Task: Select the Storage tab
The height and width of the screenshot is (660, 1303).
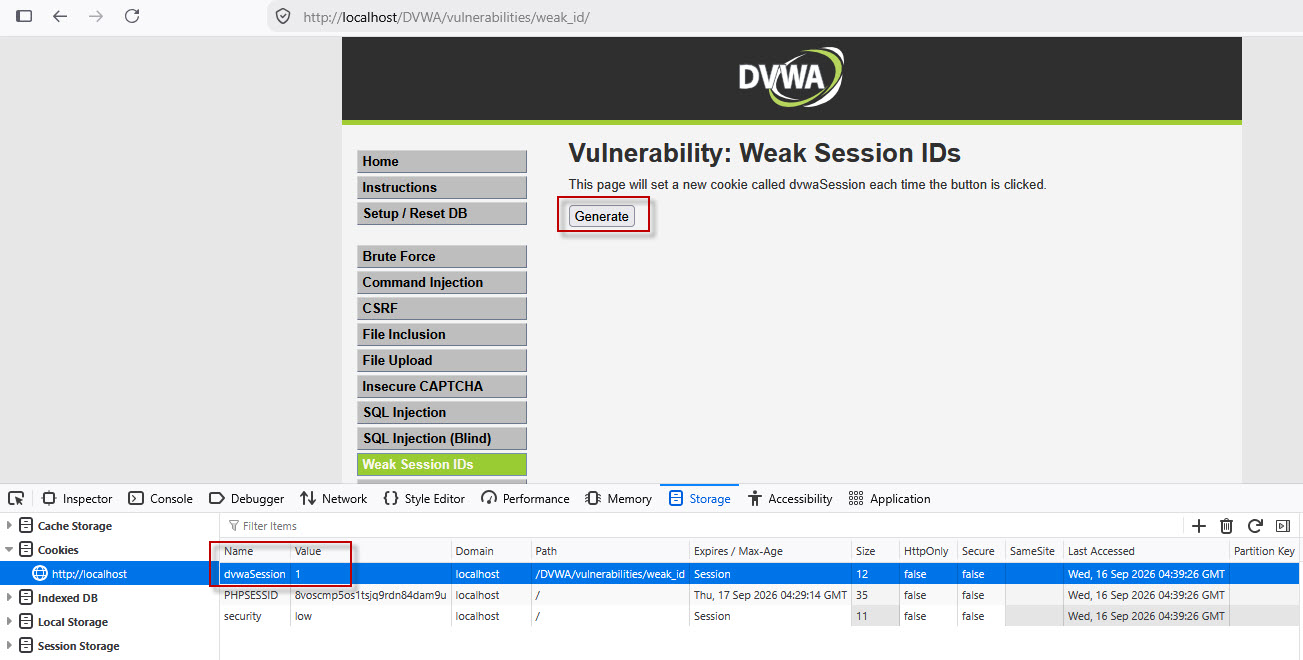Action: (x=699, y=499)
